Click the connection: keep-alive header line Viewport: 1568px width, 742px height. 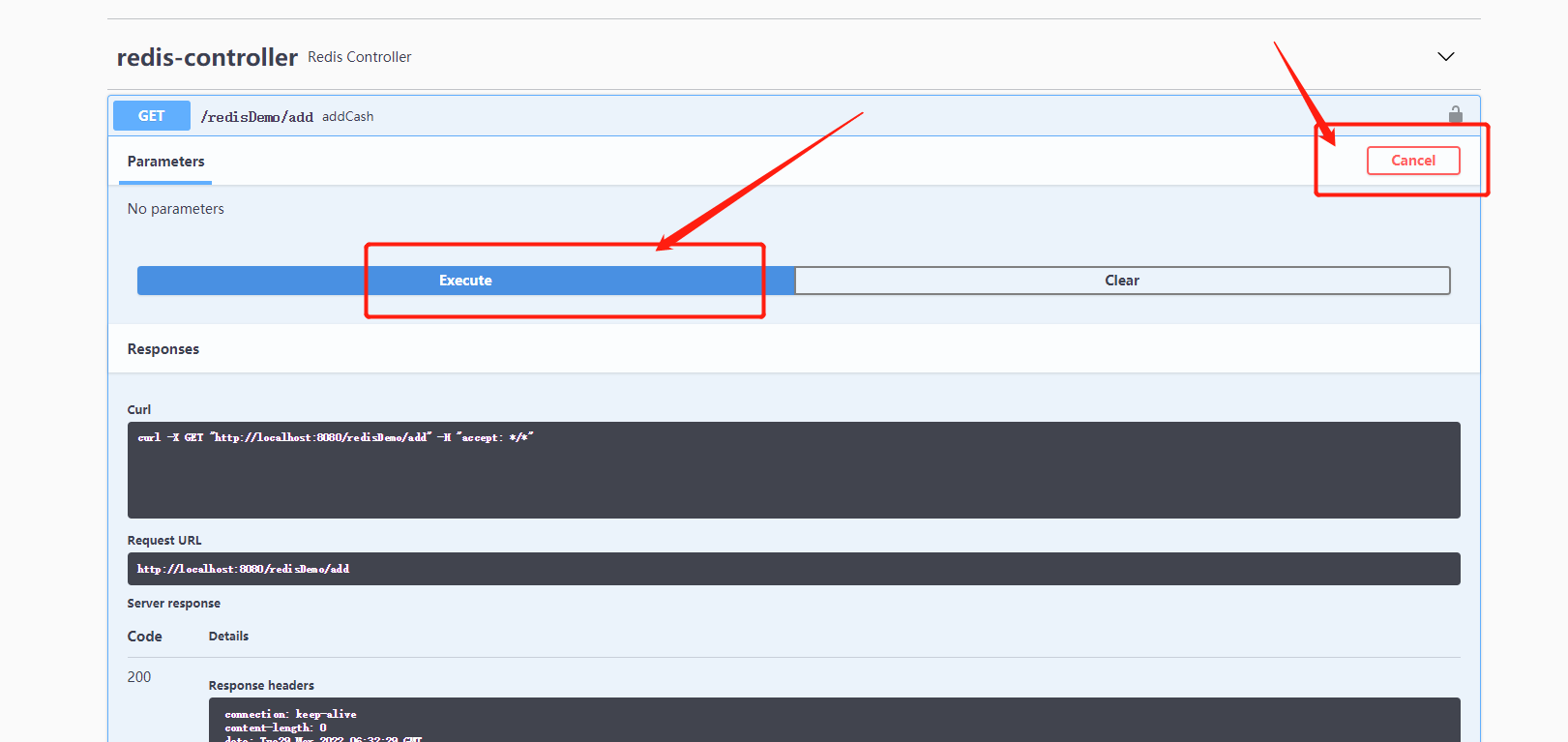pos(290,714)
